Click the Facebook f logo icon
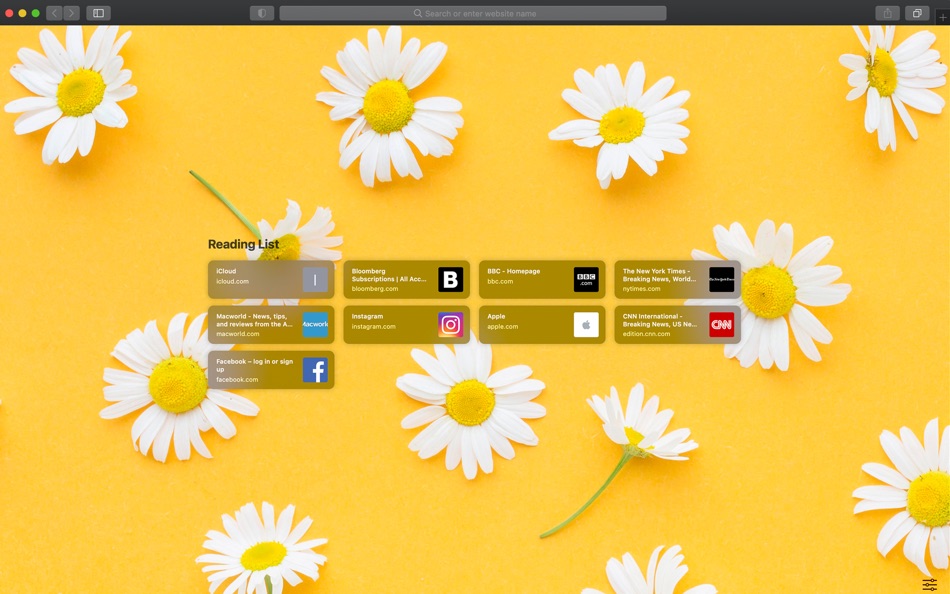This screenshot has width=950, height=594. pos(315,370)
